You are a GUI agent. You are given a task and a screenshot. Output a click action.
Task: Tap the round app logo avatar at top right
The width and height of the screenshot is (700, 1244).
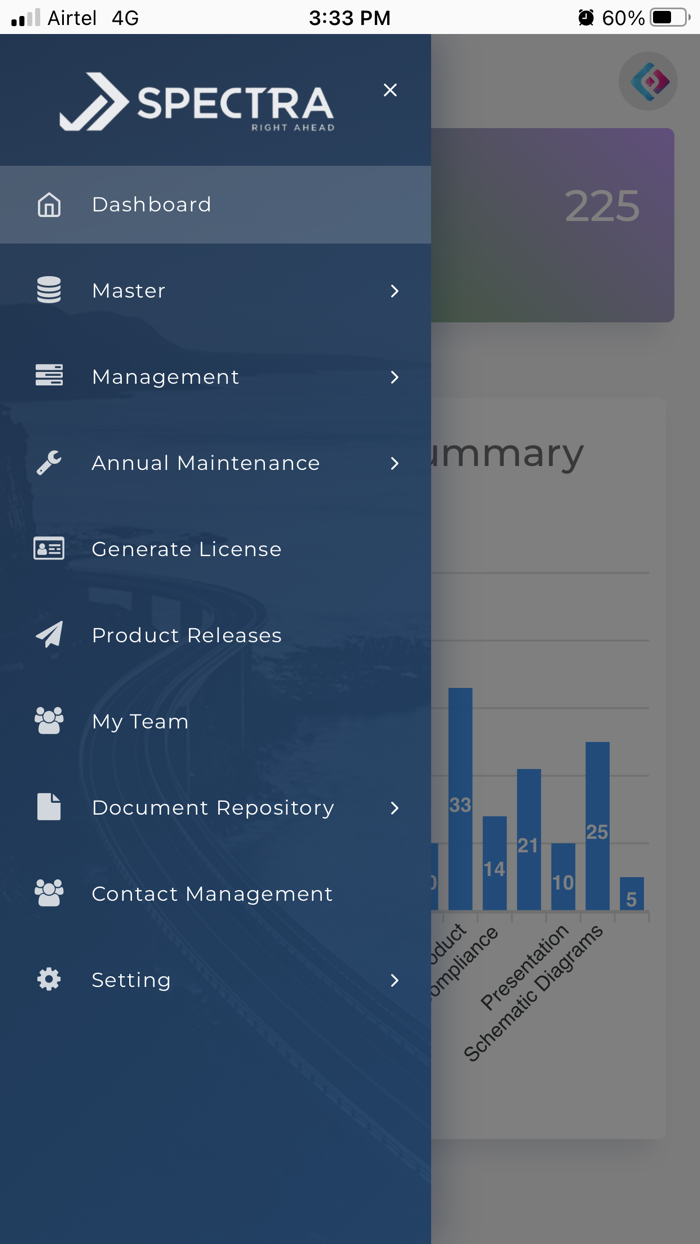click(648, 81)
